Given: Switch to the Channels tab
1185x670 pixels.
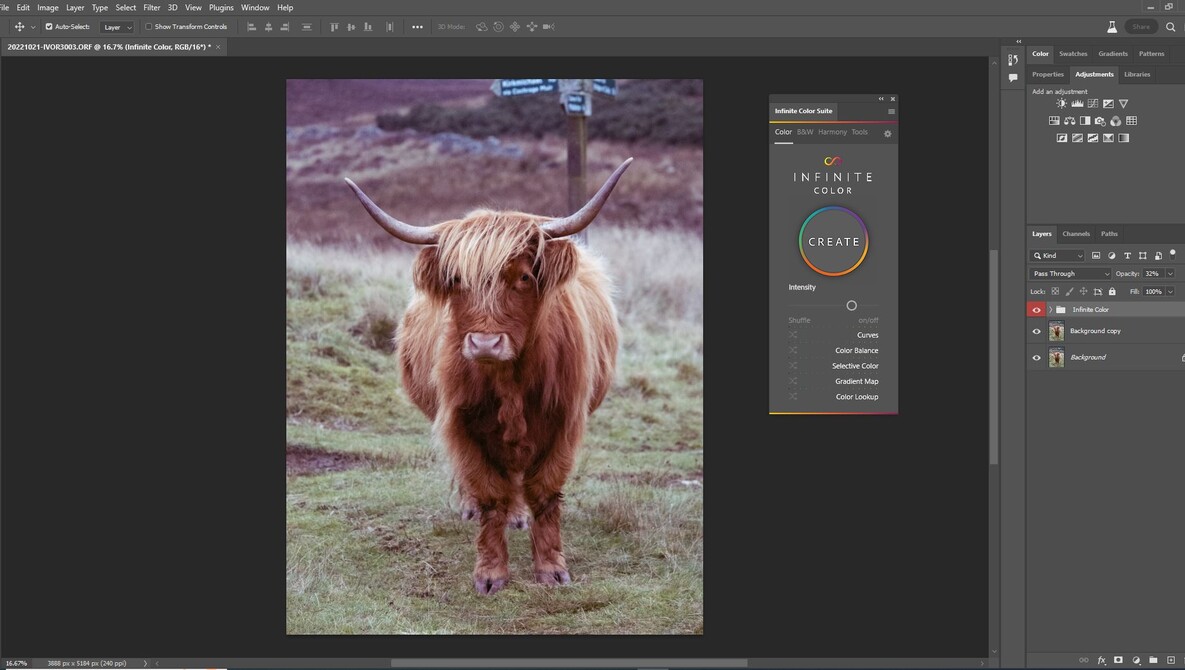Looking at the screenshot, I should (1076, 233).
